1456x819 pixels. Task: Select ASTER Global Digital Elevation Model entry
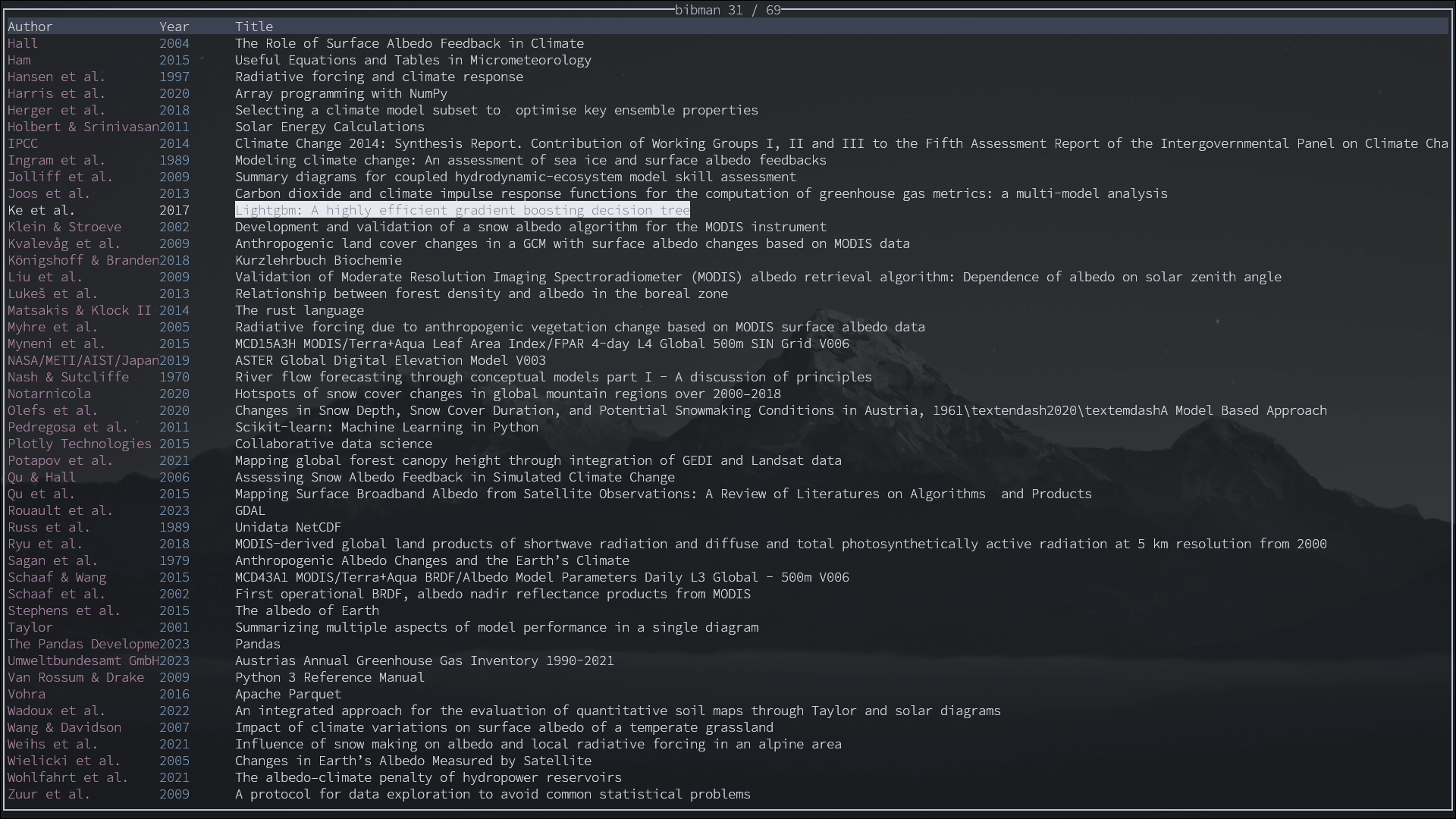pos(390,360)
